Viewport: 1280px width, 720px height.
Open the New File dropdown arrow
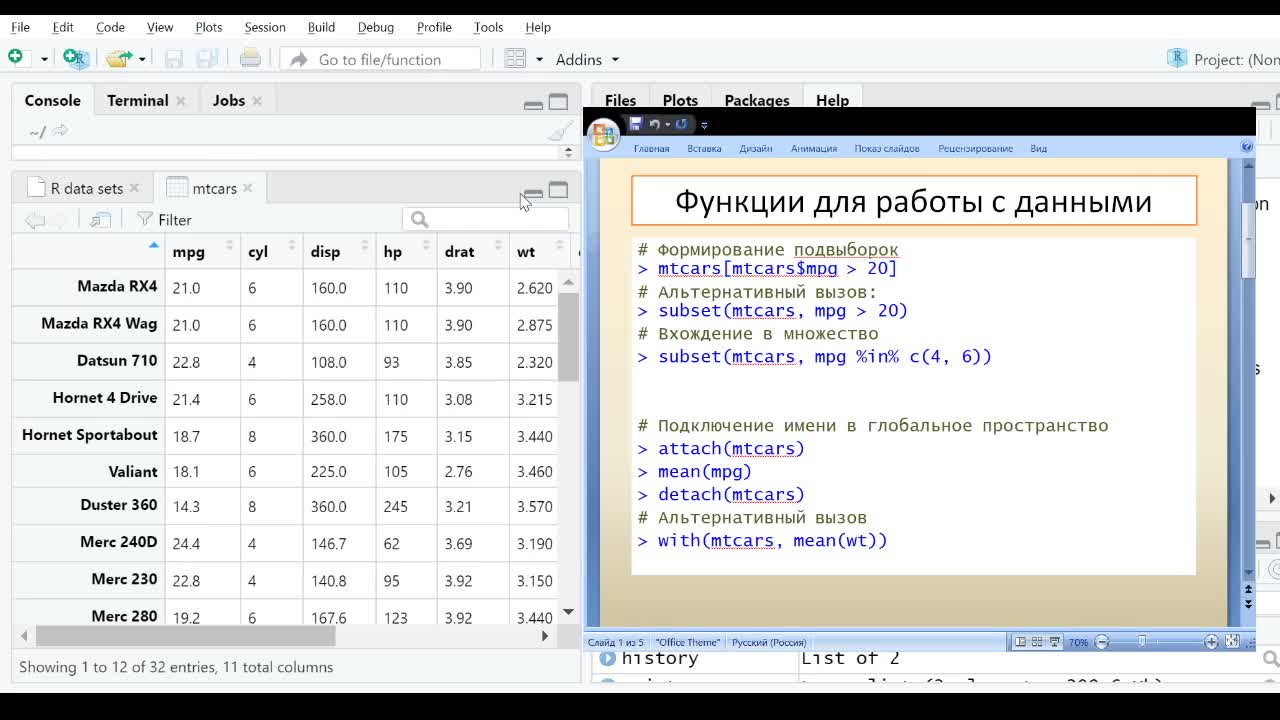coord(44,59)
